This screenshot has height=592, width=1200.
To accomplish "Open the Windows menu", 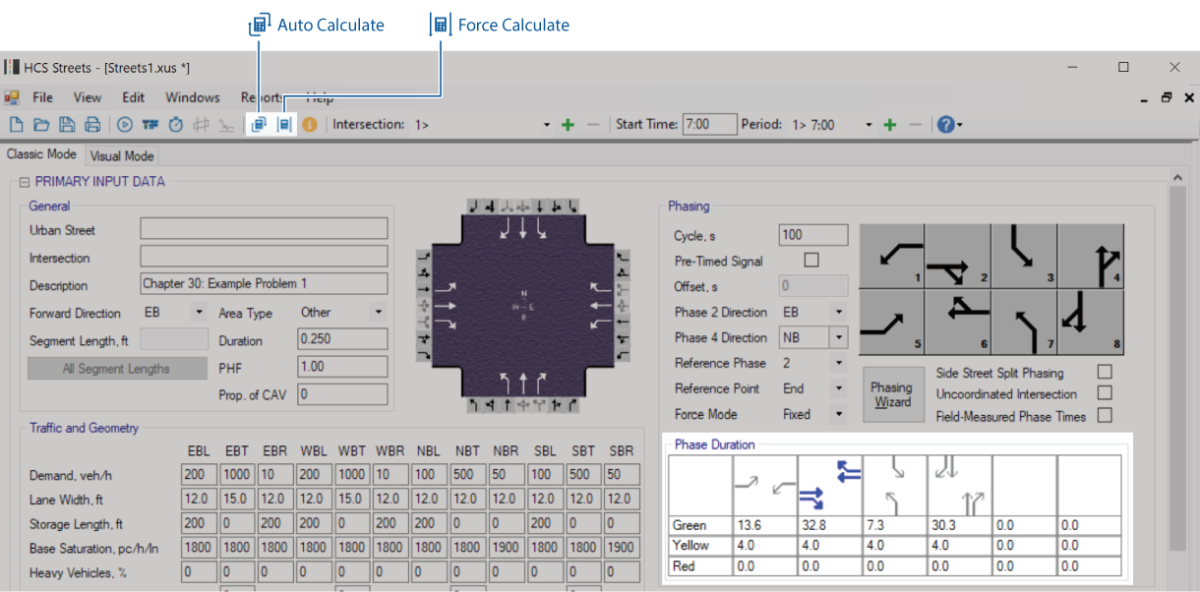I will point(192,98).
